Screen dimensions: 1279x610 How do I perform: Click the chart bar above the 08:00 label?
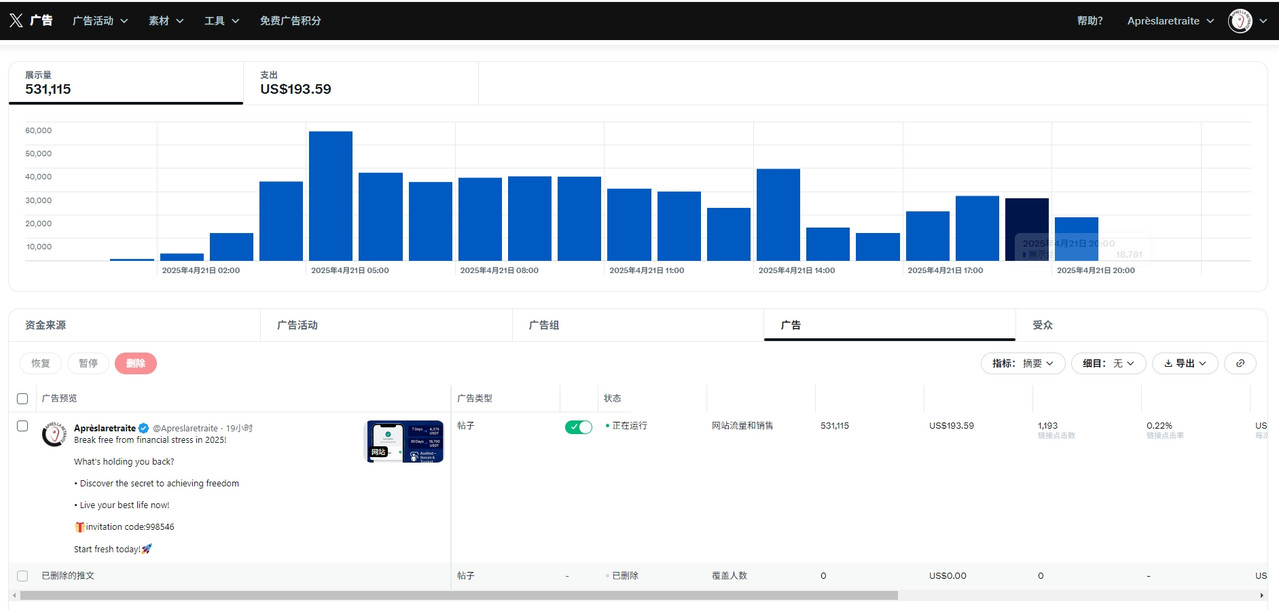tap(480, 219)
